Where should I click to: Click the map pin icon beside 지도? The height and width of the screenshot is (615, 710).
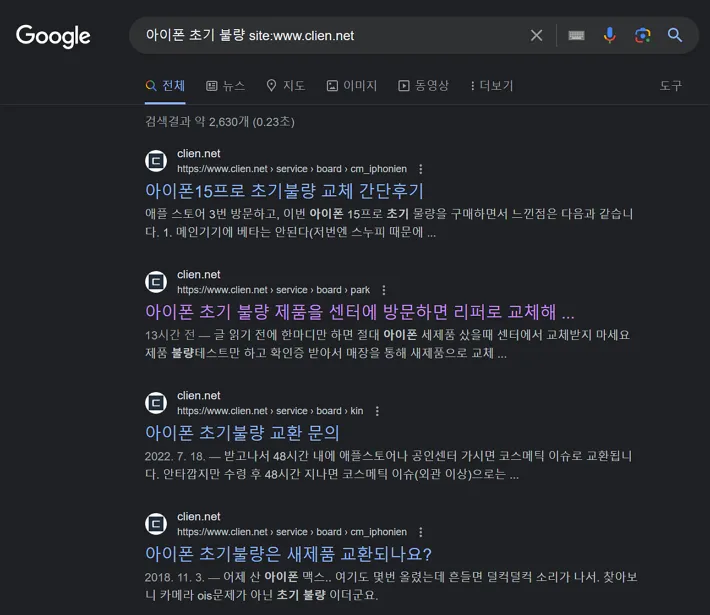click(271, 86)
